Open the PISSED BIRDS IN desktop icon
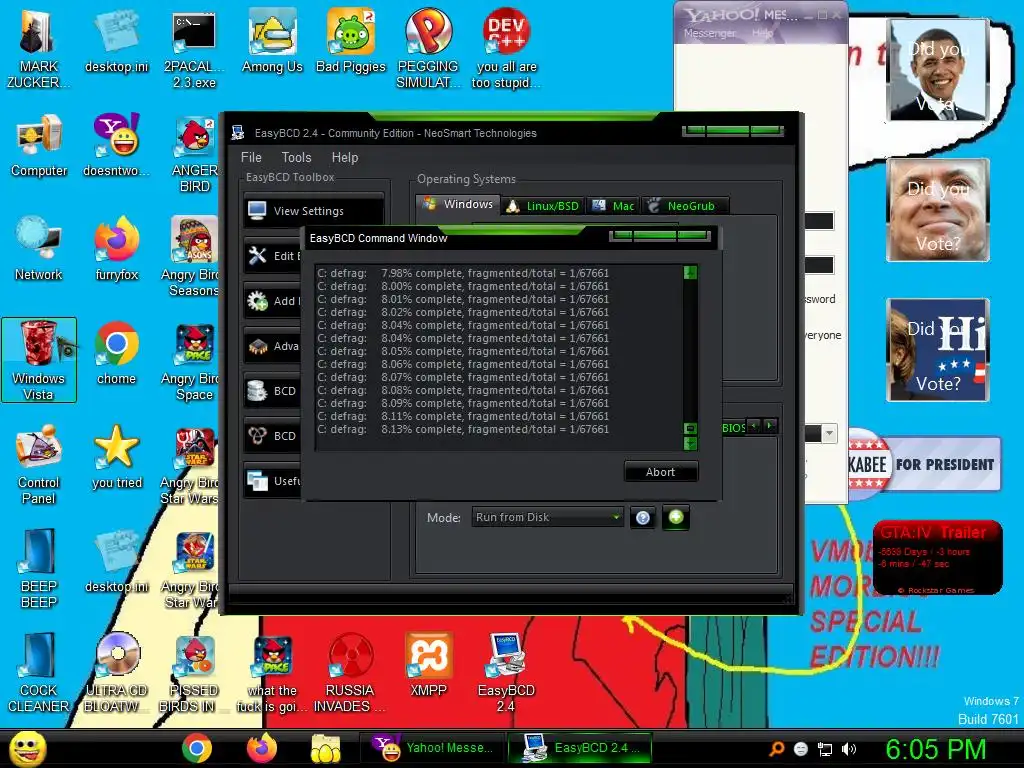Image resolution: width=1024 pixels, height=768 pixels. click(x=194, y=672)
